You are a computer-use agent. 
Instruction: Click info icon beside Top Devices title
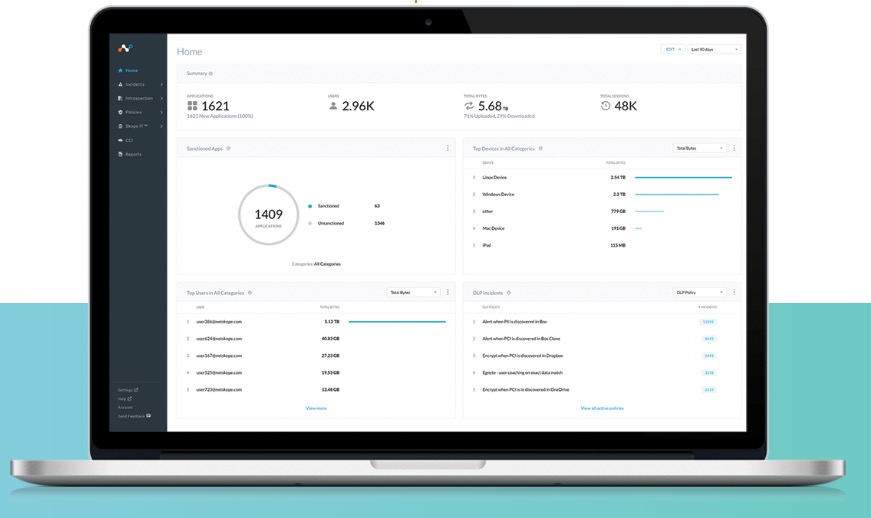(540, 148)
